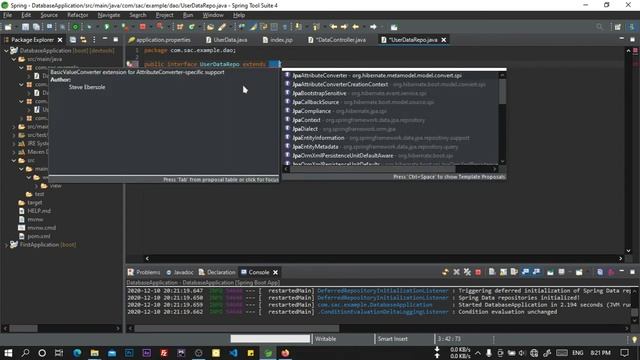Open the Navigate menu
The height and width of the screenshot is (360, 640).
click(109, 15)
